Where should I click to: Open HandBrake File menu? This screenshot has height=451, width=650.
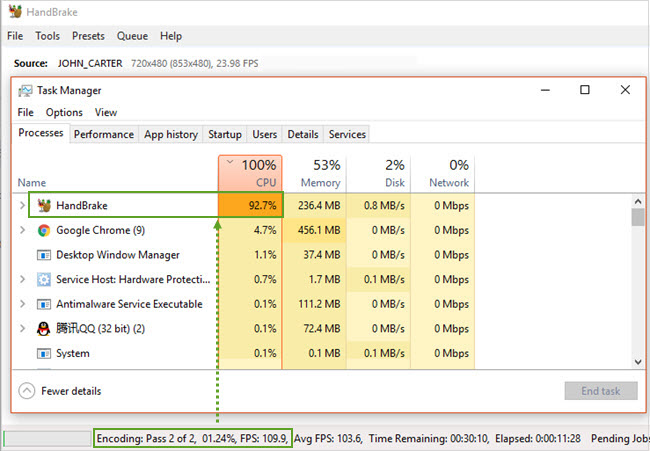point(15,36)
